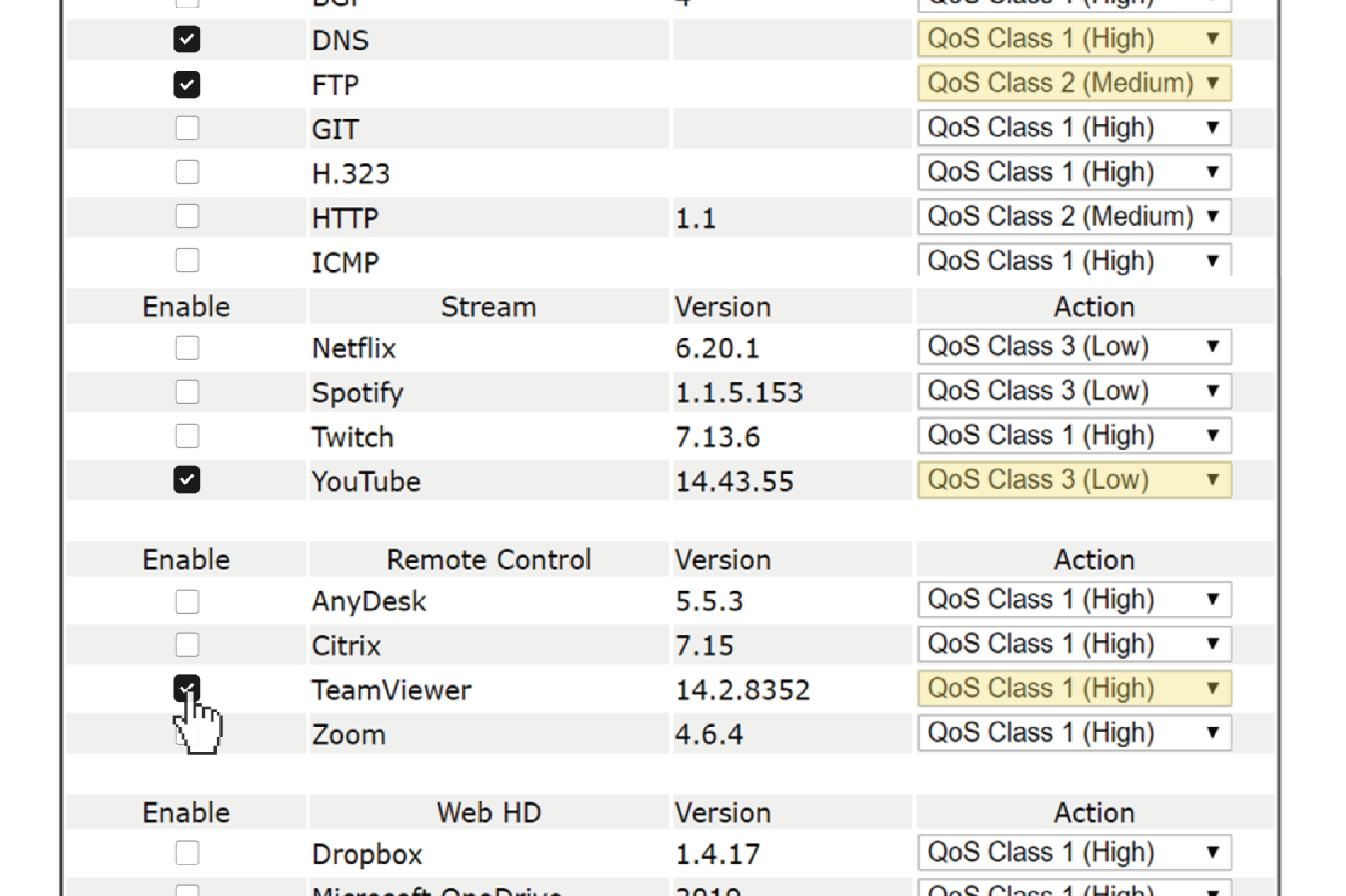Tick the H.323 enable checkbox
Image resolution: width=1346 pixels, height=896 pixels.
(187, 172)
